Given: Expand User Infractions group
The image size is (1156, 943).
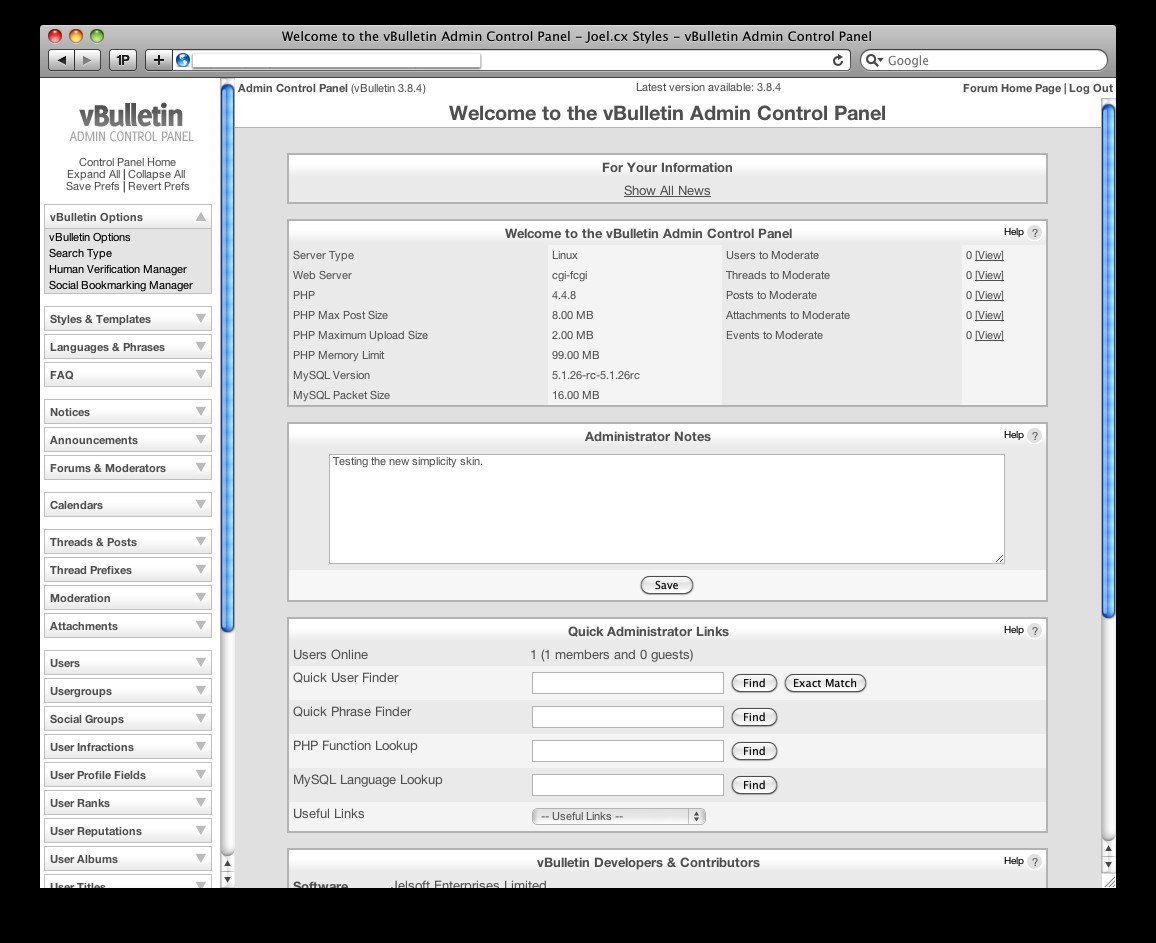Looking at the screenshot, I should pos(201,746).
